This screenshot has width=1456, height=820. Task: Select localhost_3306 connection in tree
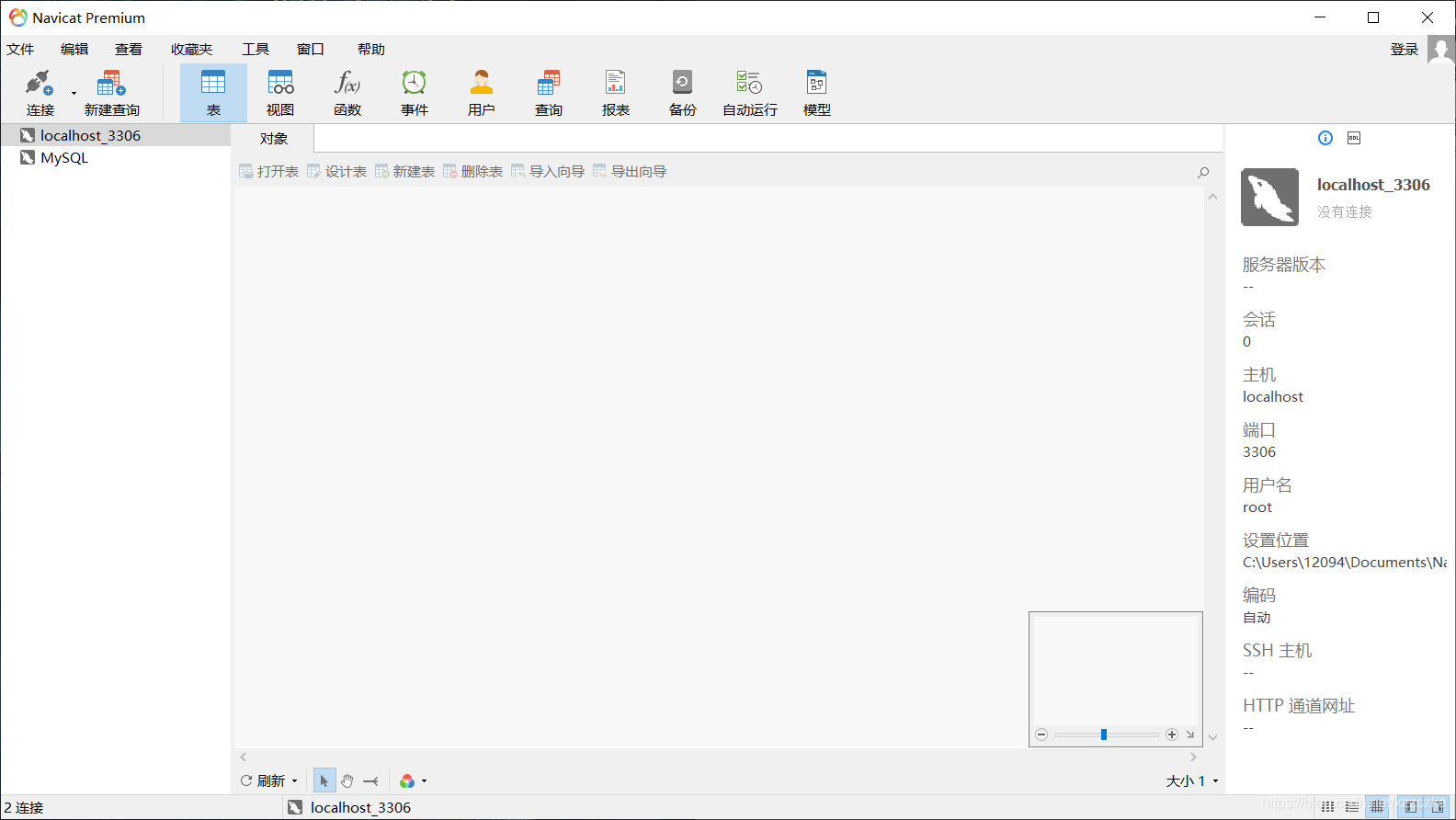90,135
